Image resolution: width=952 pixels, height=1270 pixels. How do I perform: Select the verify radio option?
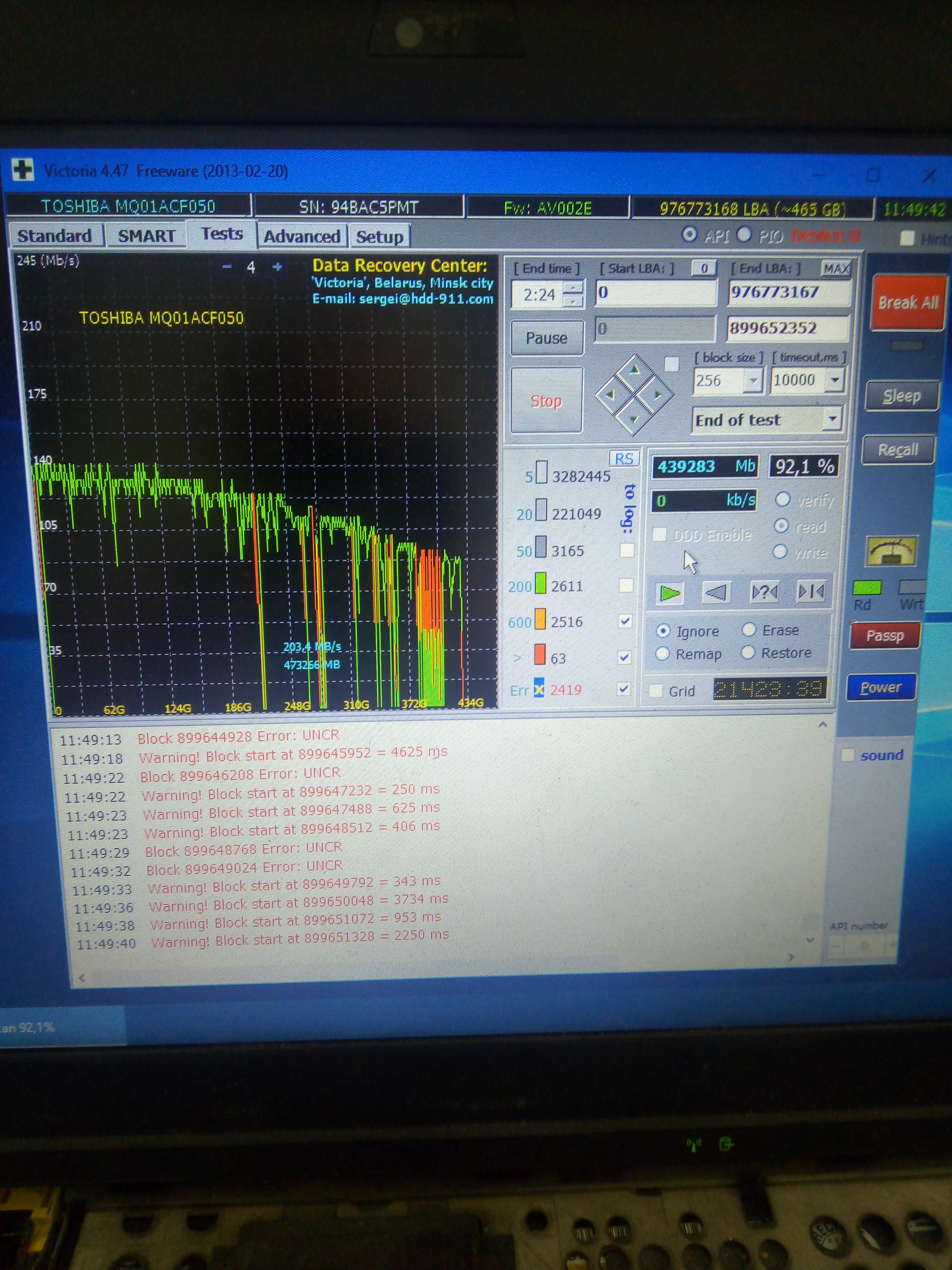pyautogui.click(x=783, y=499)
